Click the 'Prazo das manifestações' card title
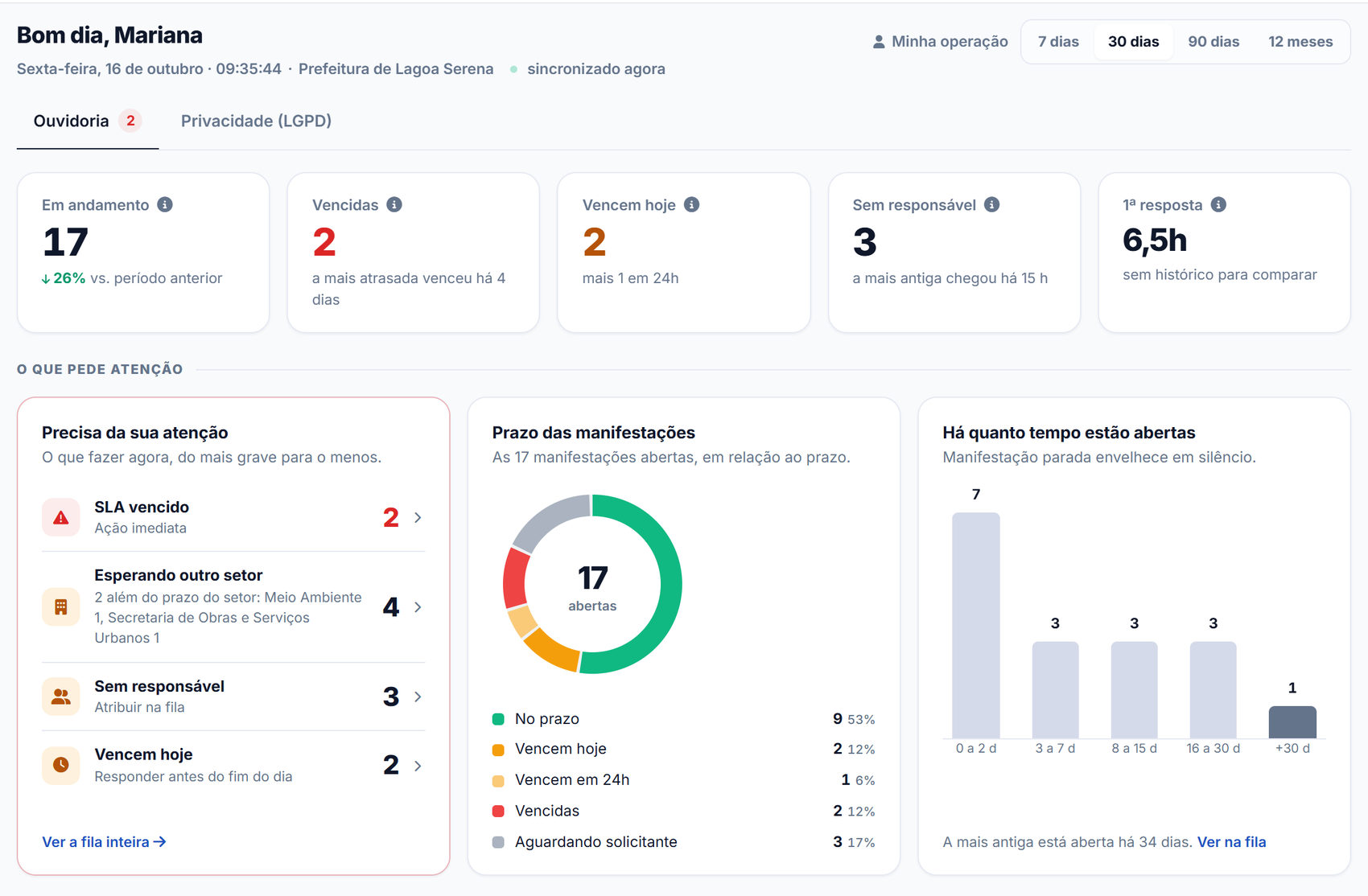The image size is (1368, 896). pyautogui.click(x=593, y=433)
